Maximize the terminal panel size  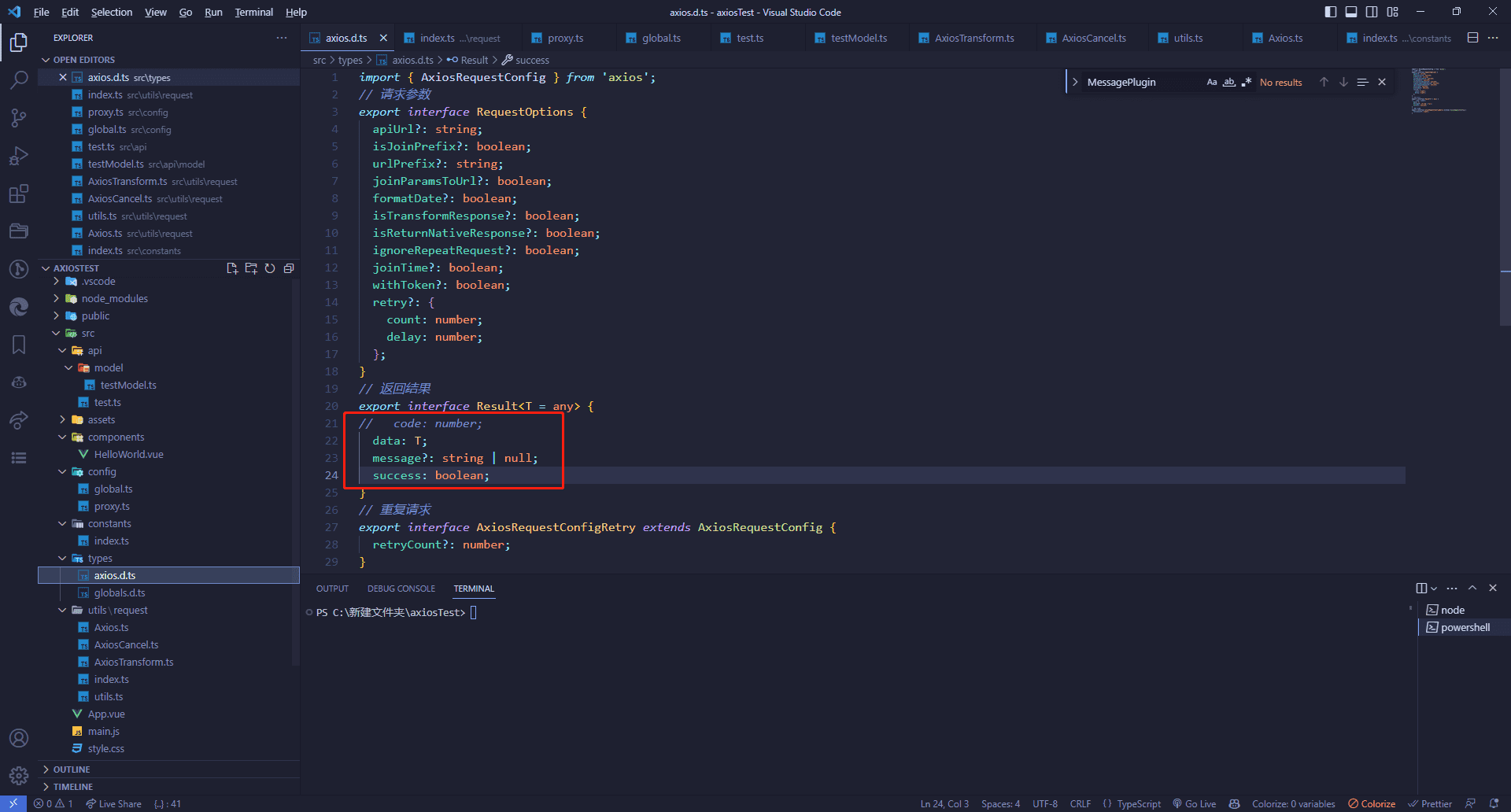(1472, 588)
